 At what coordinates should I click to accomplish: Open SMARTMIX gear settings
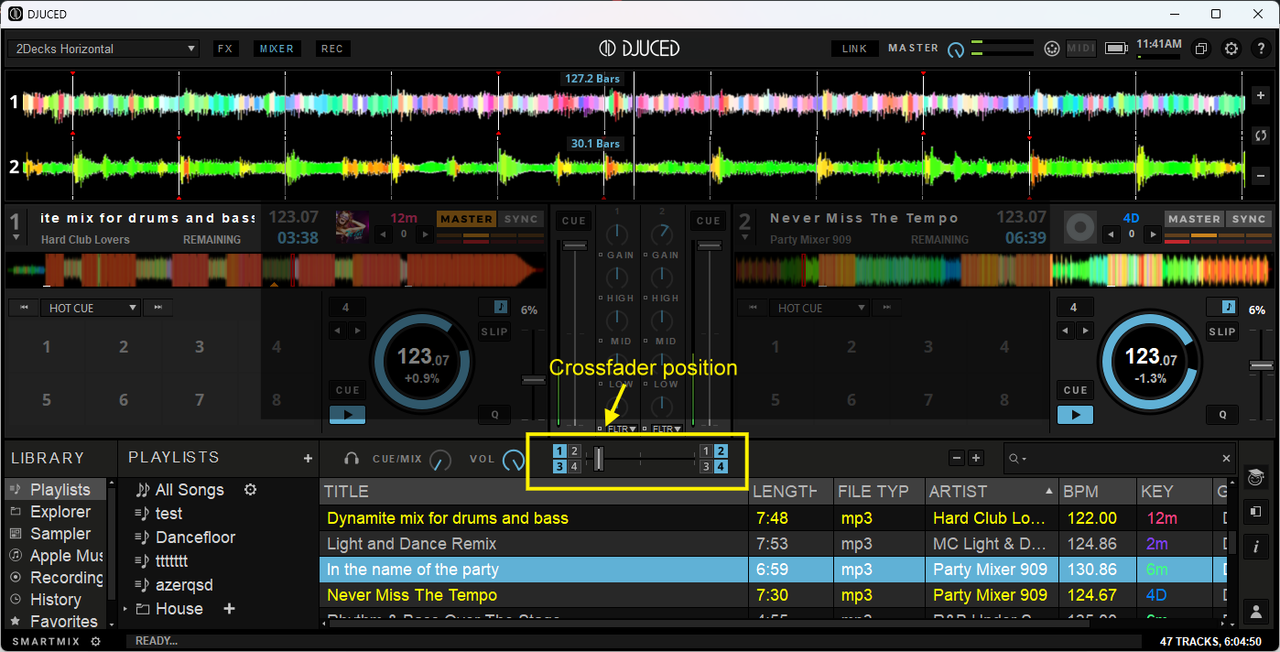(96, 641)
